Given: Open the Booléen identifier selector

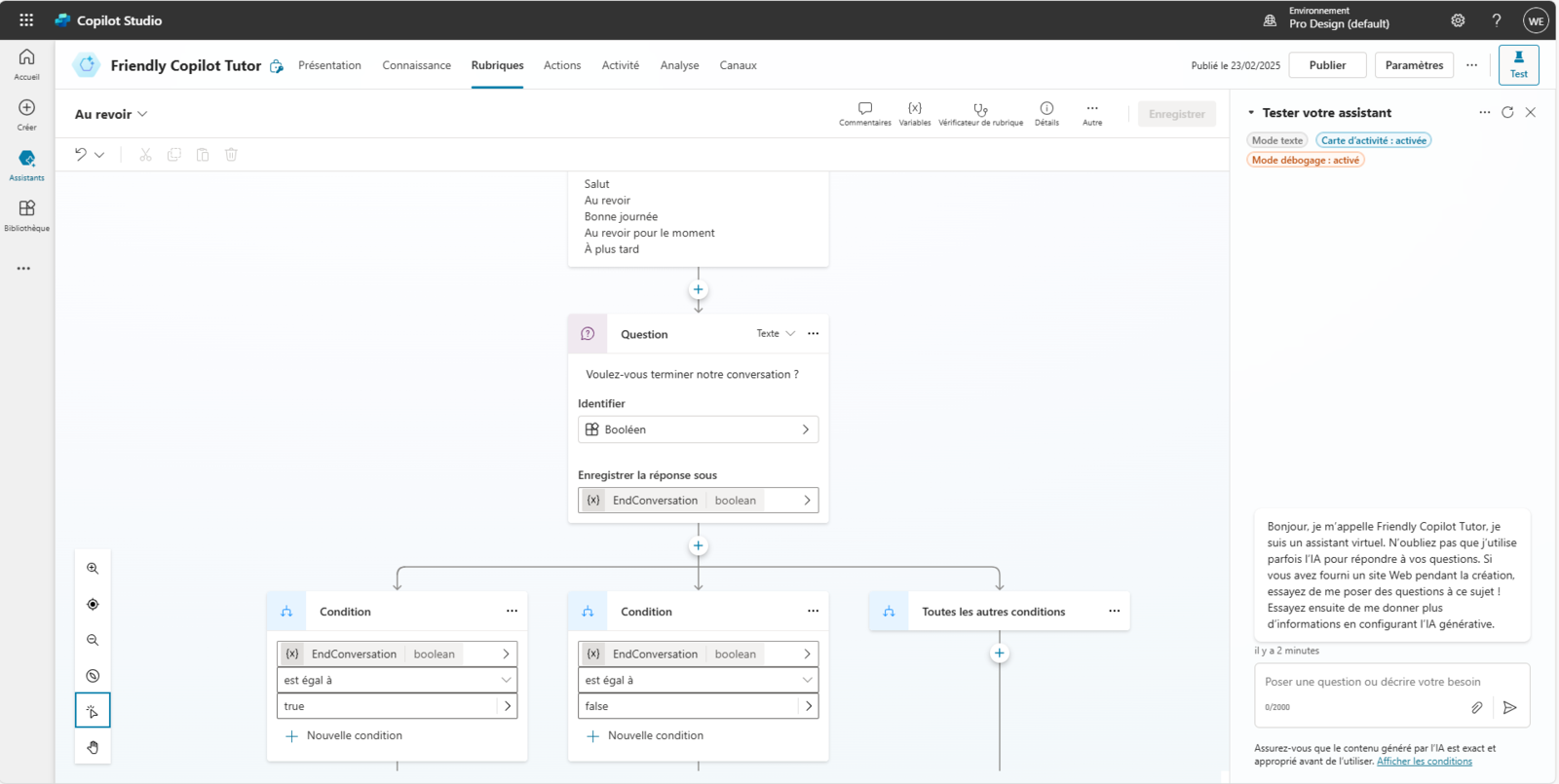Looking at the screenshot, I should 698,429.
